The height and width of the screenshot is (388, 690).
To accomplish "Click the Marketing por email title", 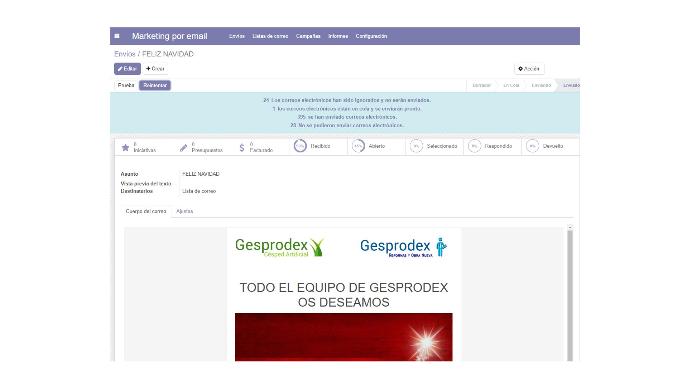I will [169, 36].
